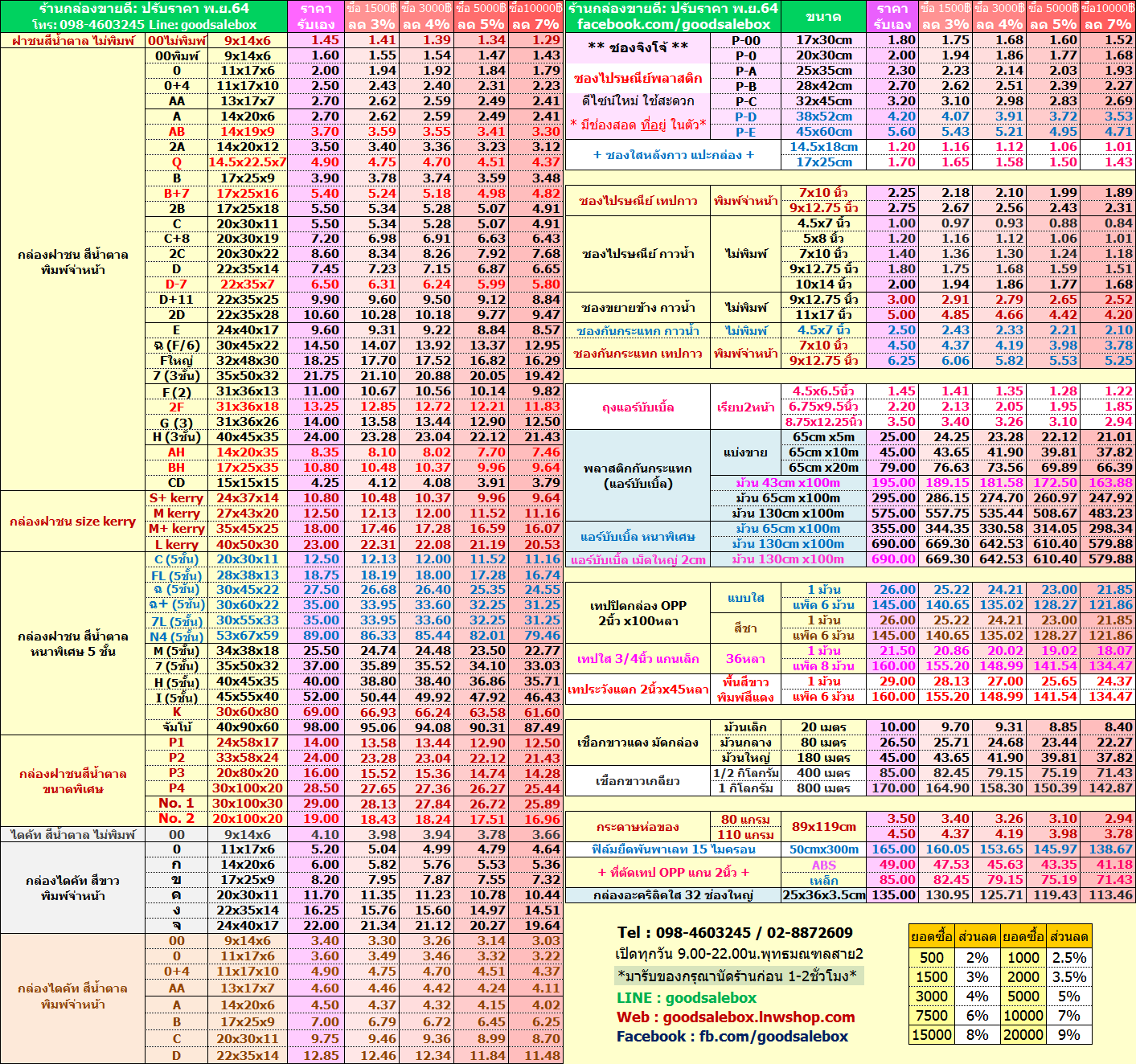Select the Tel 098-4603245 phone number text
Screen dimensions: 1136x1064
click(734, 933)
